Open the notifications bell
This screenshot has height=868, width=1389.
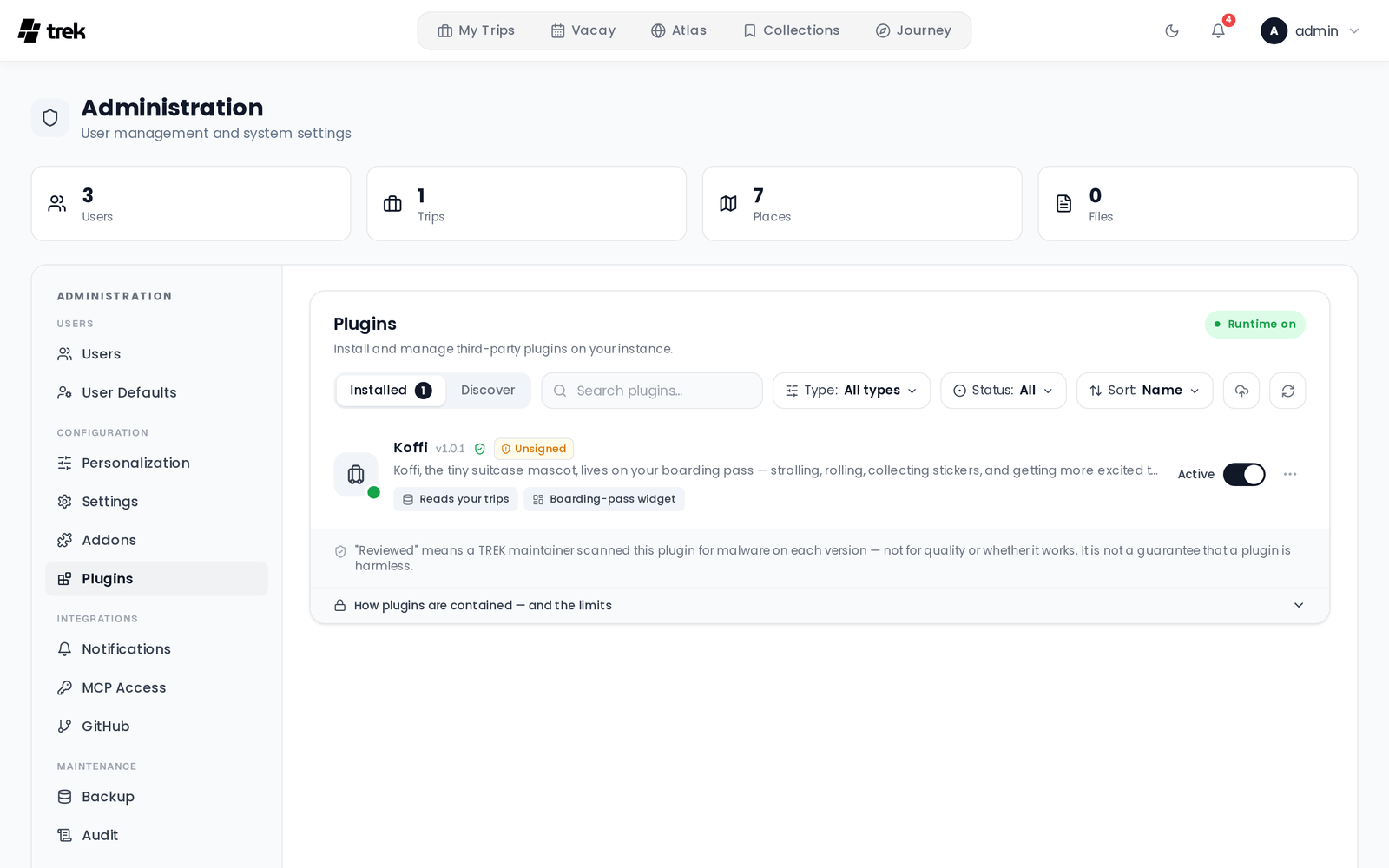click(x=1218, y=31)
